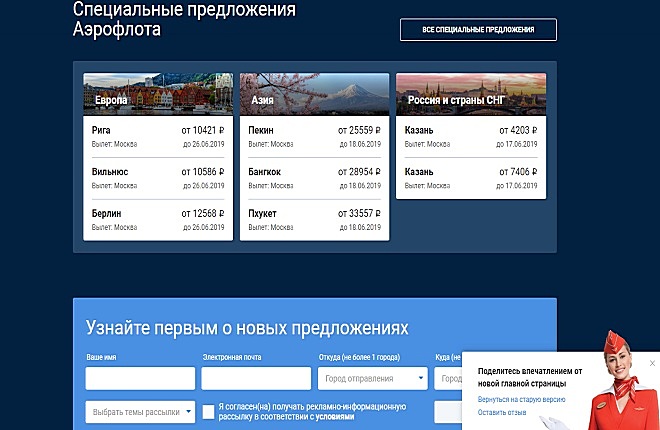Click the Специальные предложения Аэрофлота heading
Screen dimensions: 660x430
point(184,19)
